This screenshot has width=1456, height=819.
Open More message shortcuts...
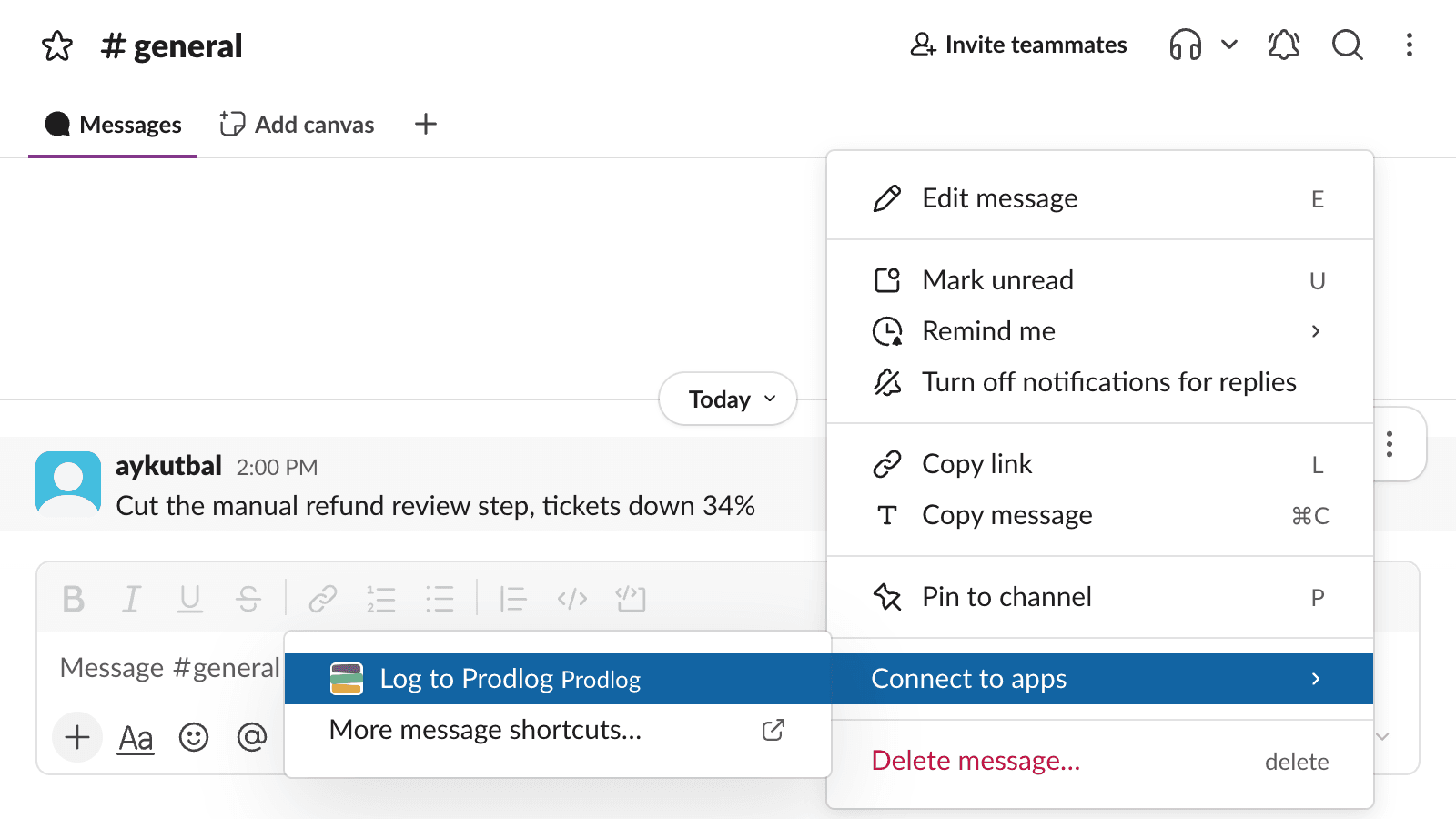click(x=558, y=730)
